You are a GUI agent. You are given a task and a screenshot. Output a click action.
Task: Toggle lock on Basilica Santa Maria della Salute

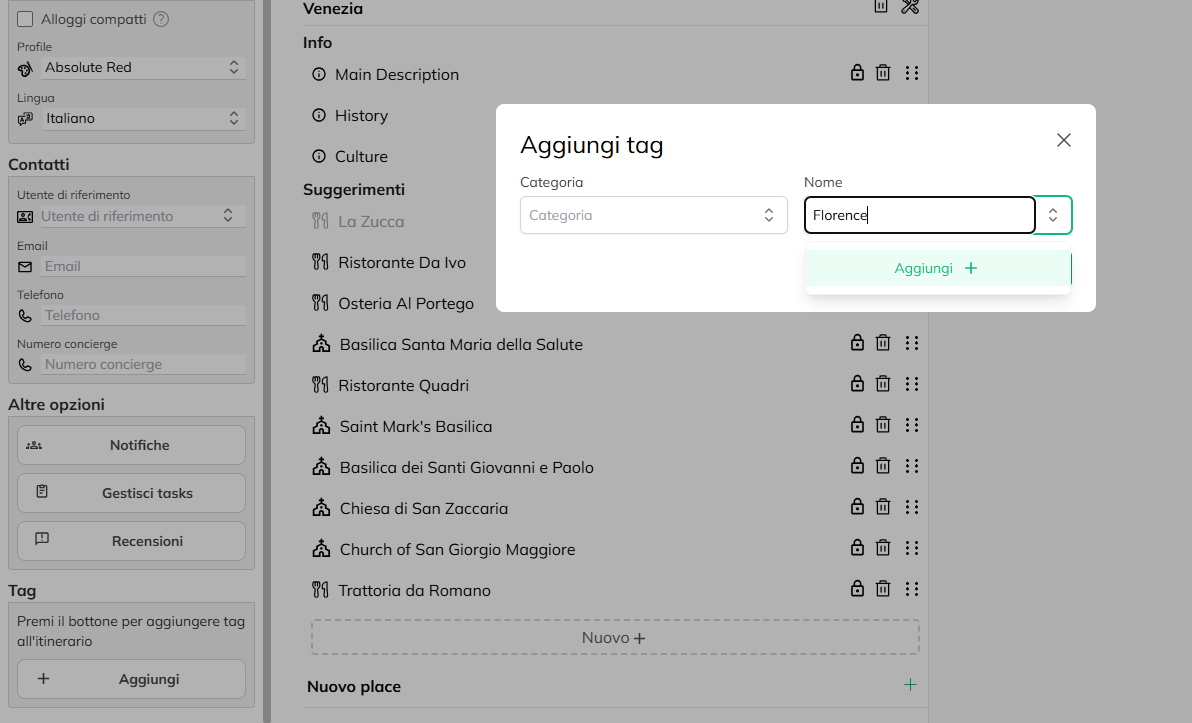(857, 343)
